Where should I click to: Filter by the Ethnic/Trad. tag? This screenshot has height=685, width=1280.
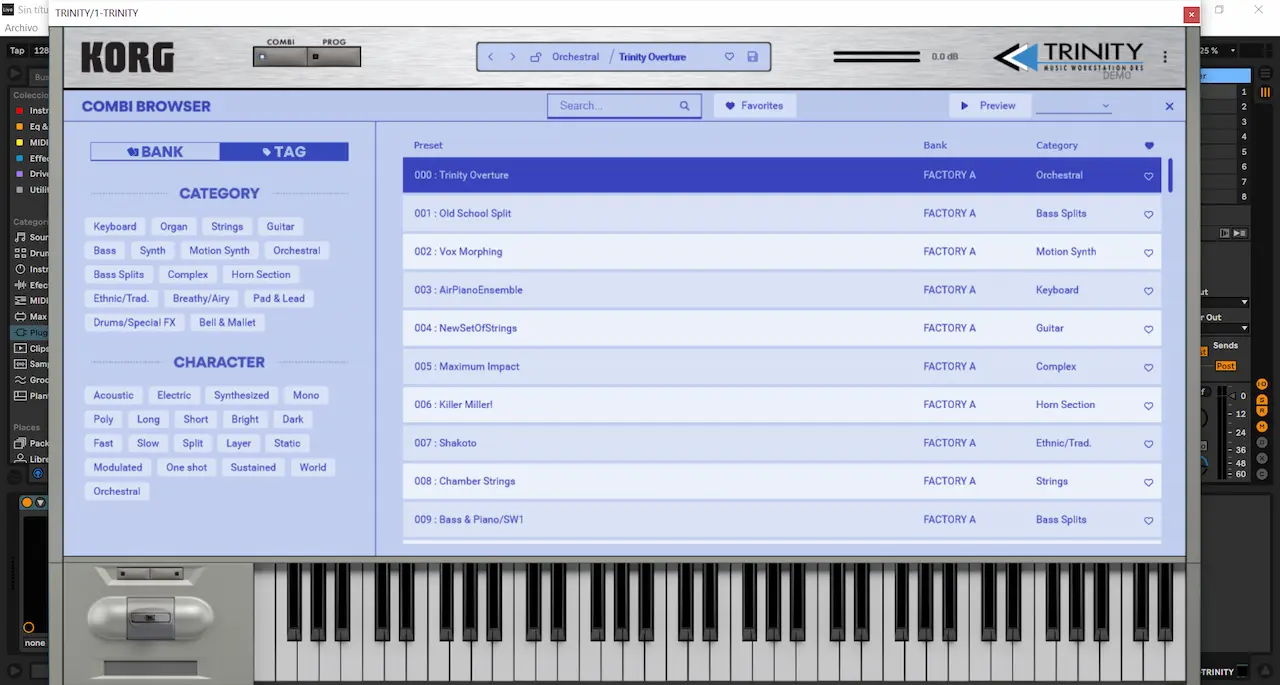coord(121,299)
